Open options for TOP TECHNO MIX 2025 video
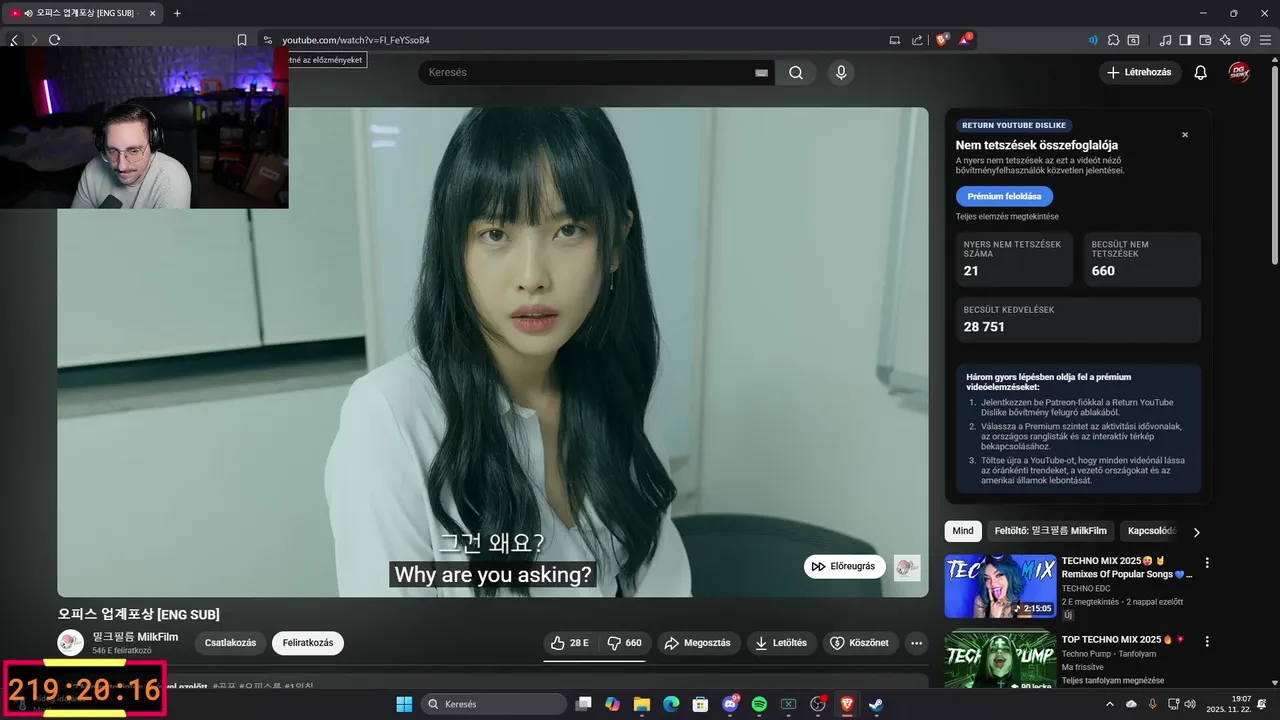The image size is (1280, 720). 1207,641
